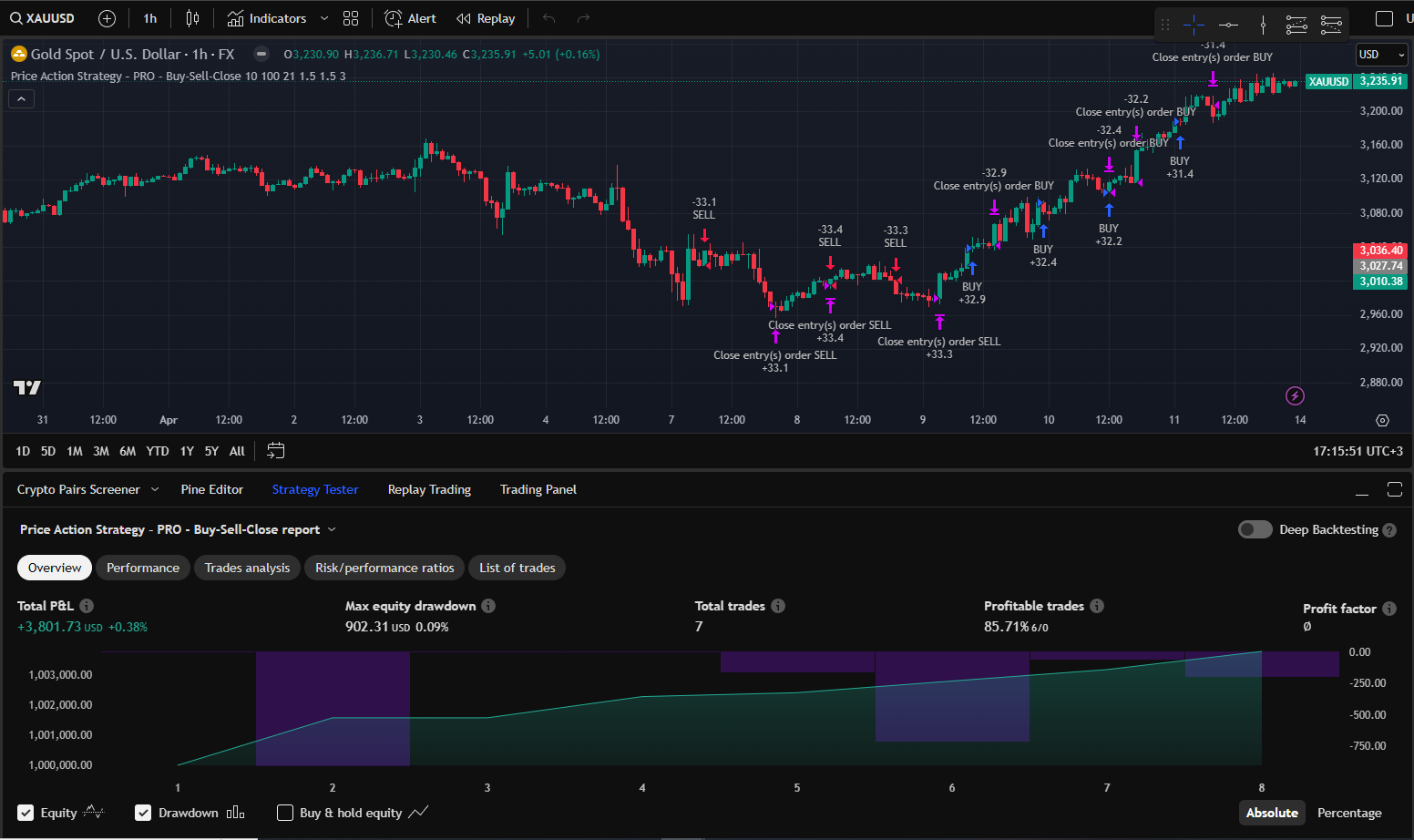Open the Pine Editor tab

pos(211,489)
